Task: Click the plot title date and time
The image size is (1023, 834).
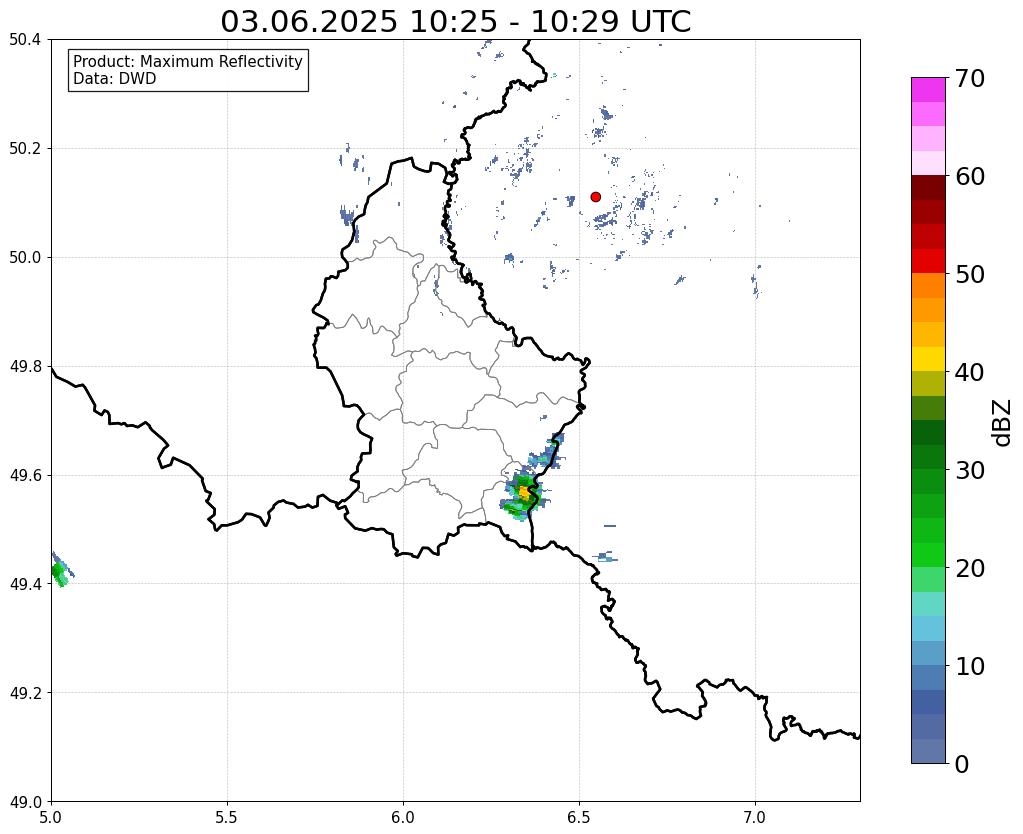Action: click(x=455, y=22)
